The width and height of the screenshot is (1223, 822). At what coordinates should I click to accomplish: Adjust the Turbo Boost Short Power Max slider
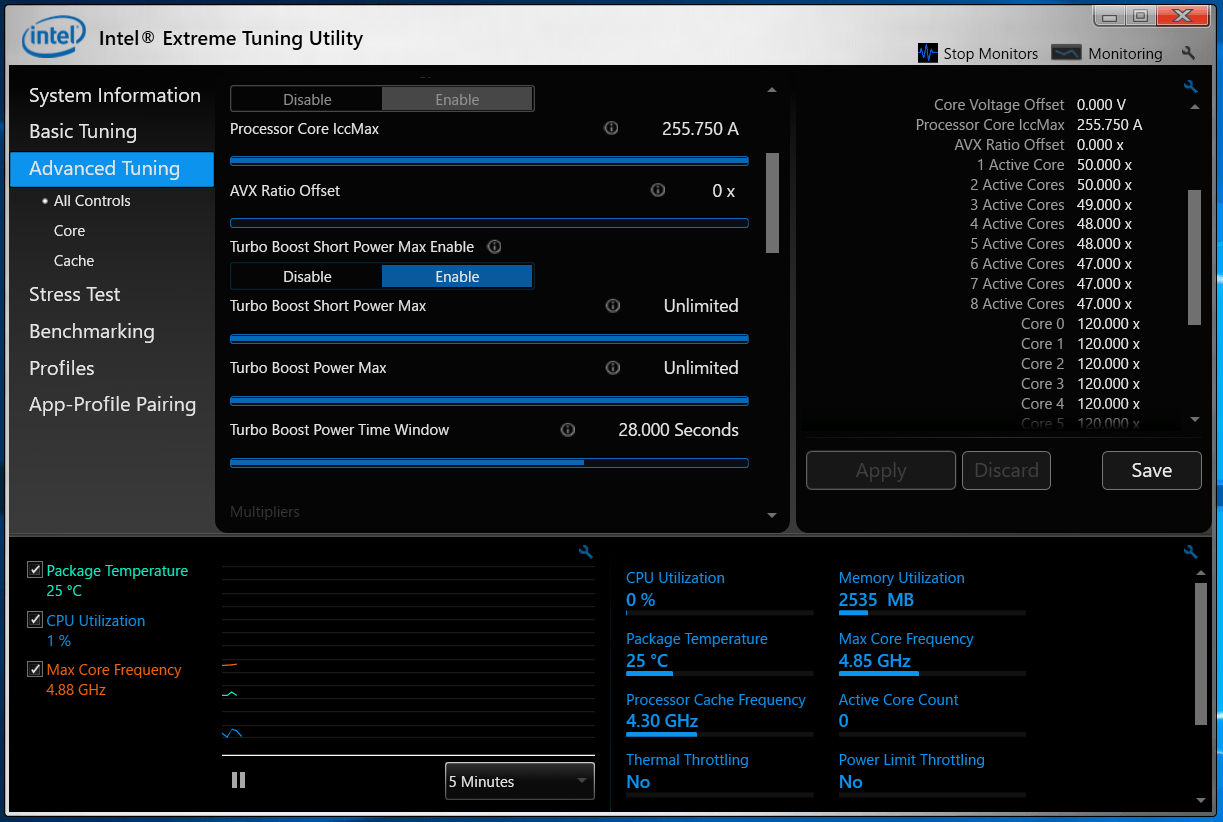click(489, 338)
